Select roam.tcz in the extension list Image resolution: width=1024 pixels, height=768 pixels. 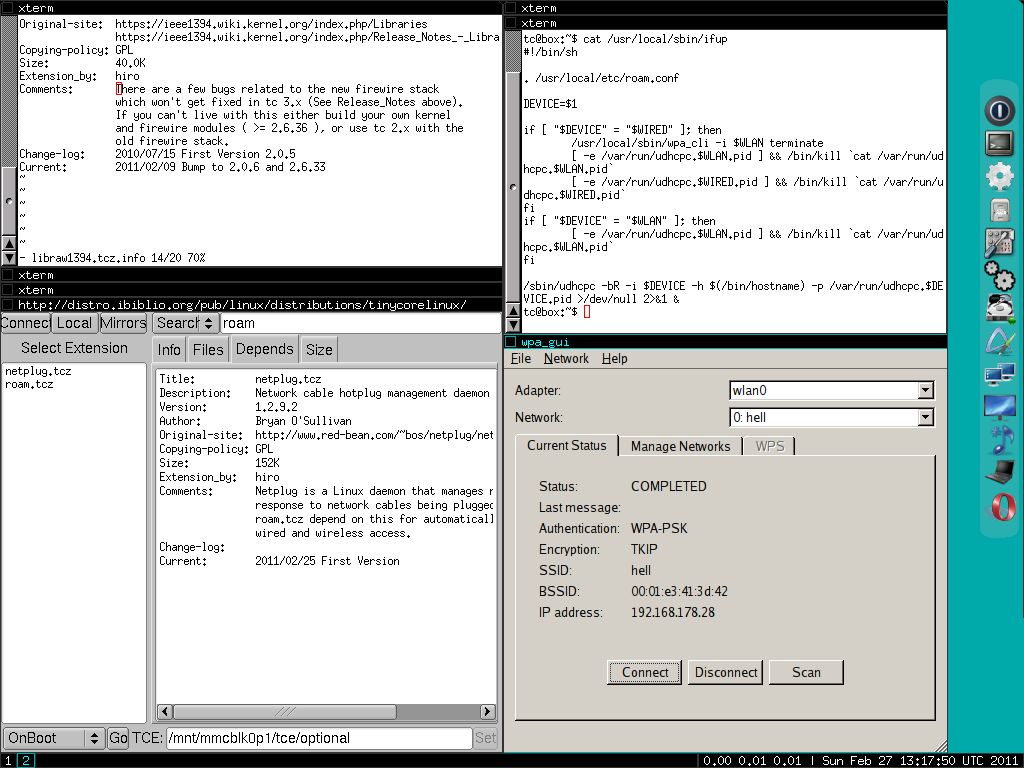[x=29, y=384]
